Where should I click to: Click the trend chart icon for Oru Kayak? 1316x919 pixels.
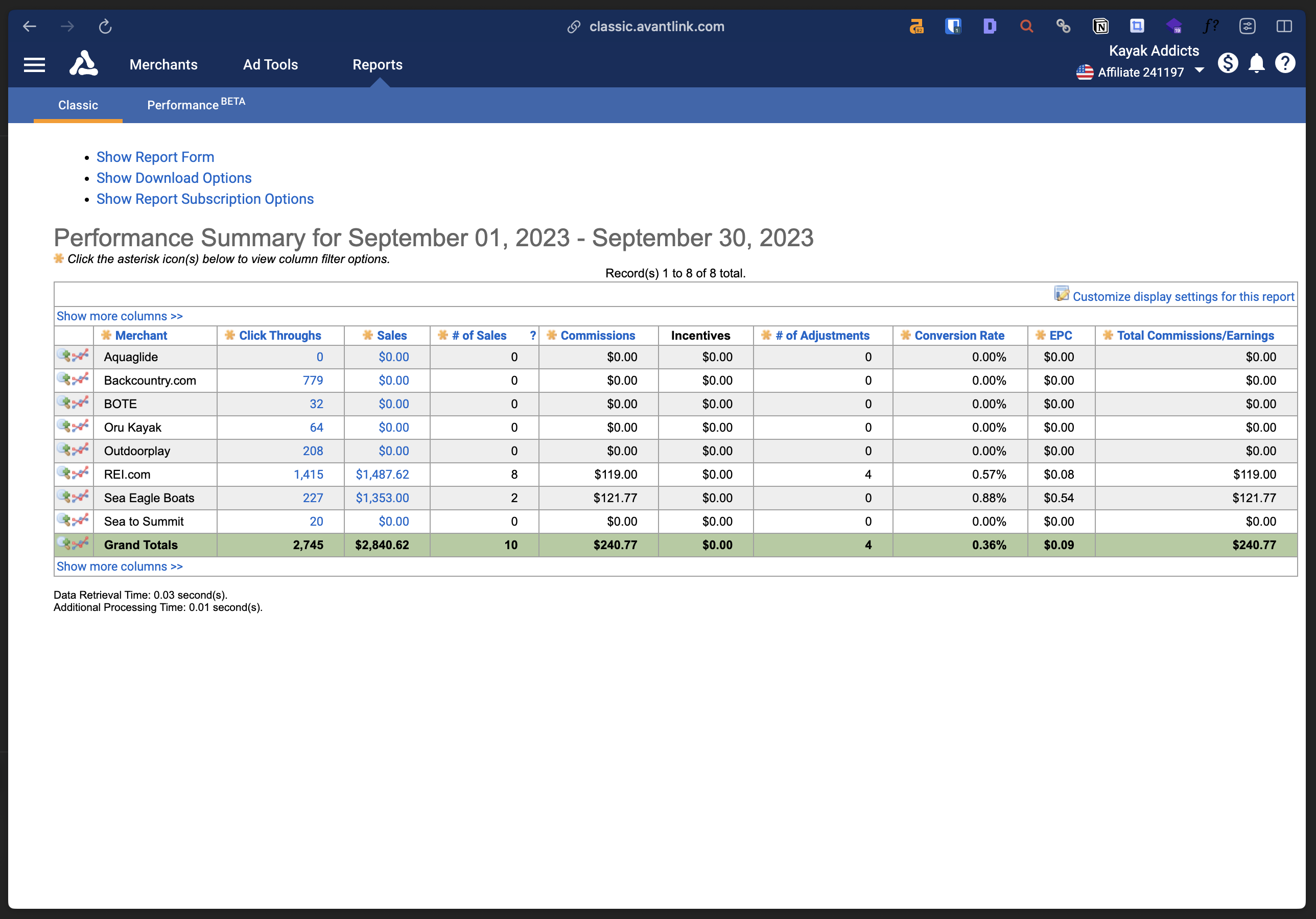[x=81, y=426]
